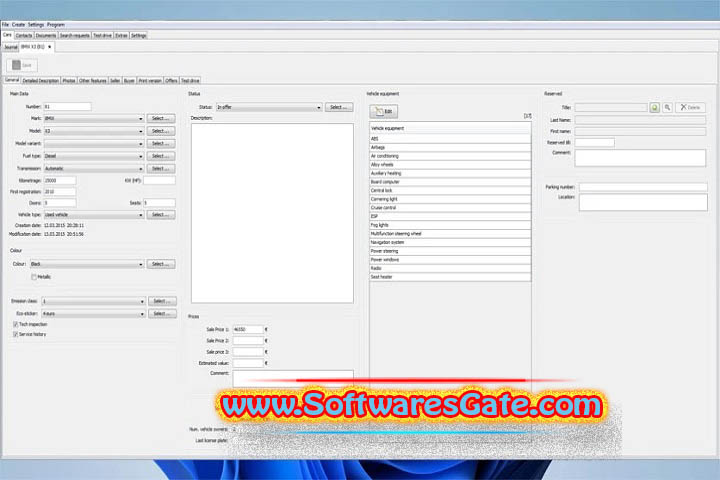Close the BMW X3 document tab
Image resolution: width=720 pixels, height=480 pixels.
50,47
